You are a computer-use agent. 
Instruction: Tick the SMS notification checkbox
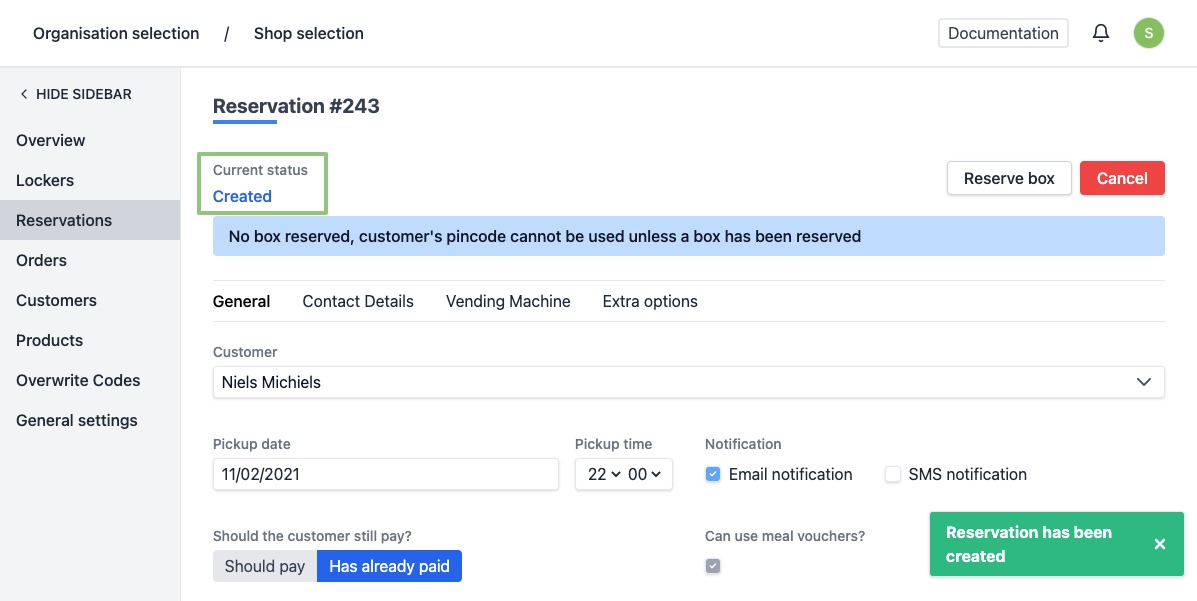pos(893,474)
